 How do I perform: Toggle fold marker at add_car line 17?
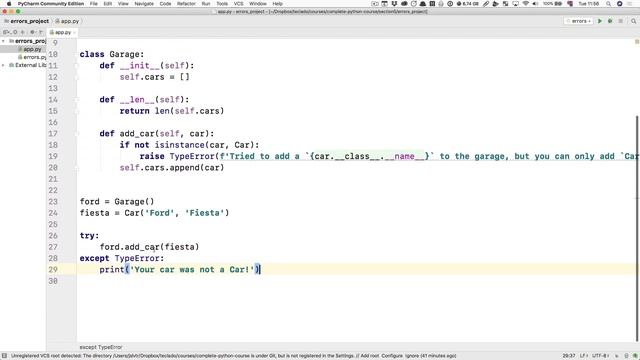tap(76, 133)
